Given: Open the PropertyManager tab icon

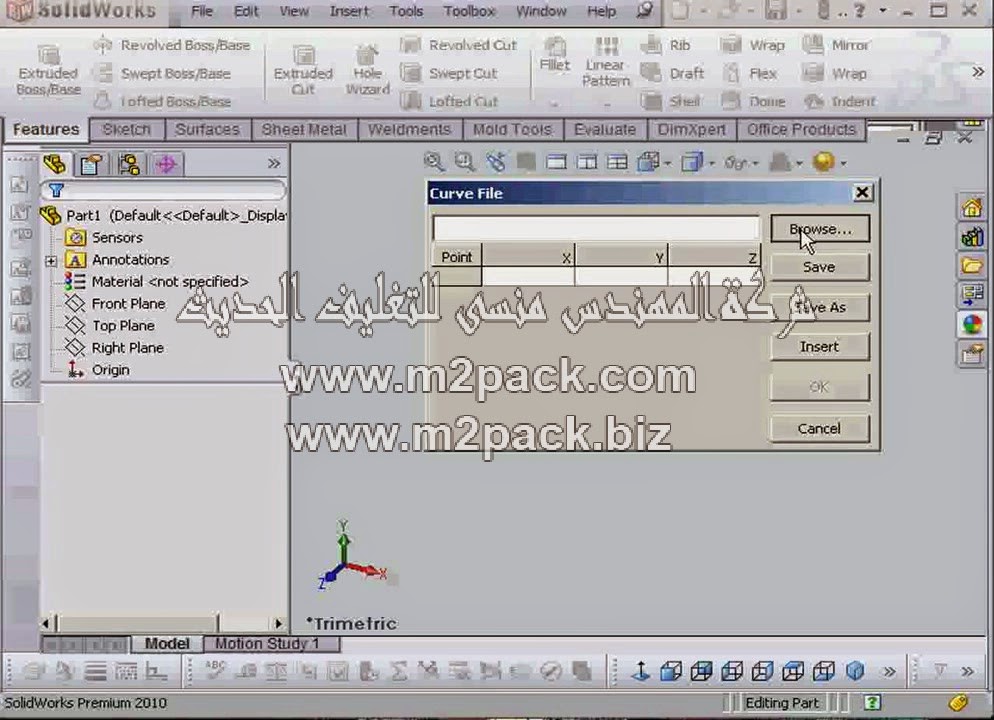Looking at the screenshot, I should point(92,164).
